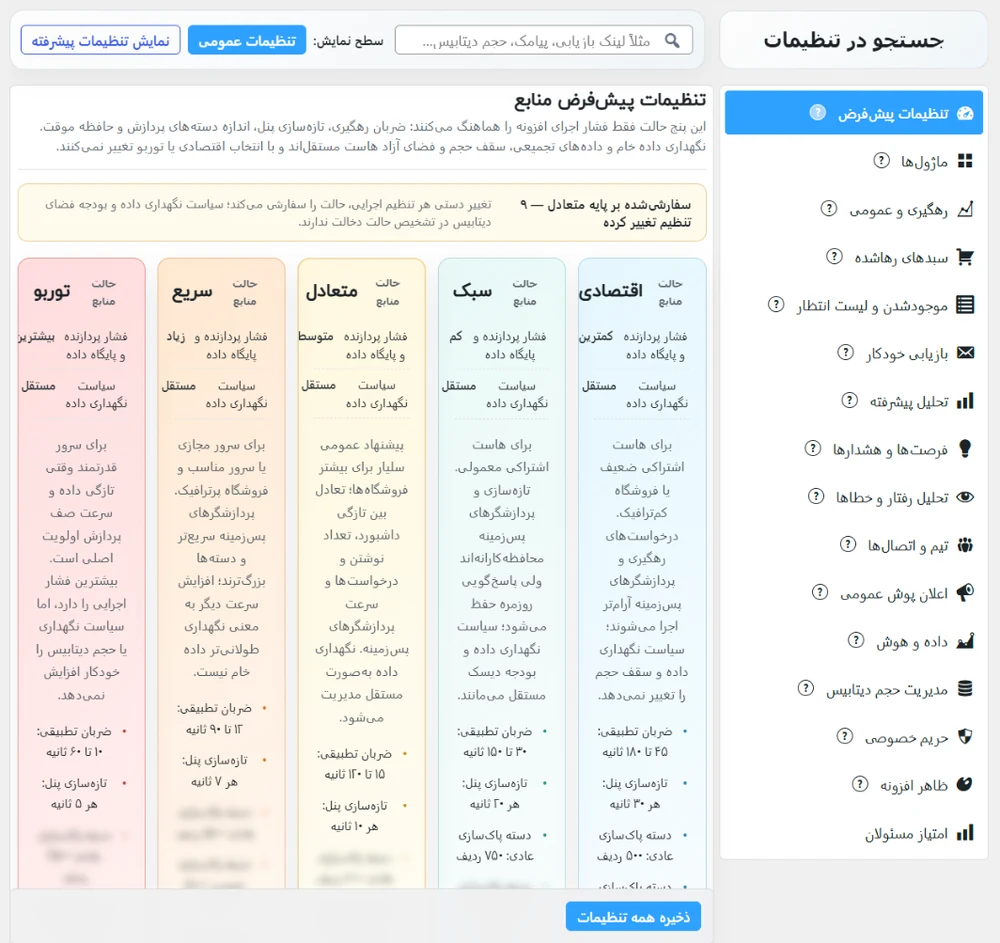Focus the settings search input field

(544, 41)
